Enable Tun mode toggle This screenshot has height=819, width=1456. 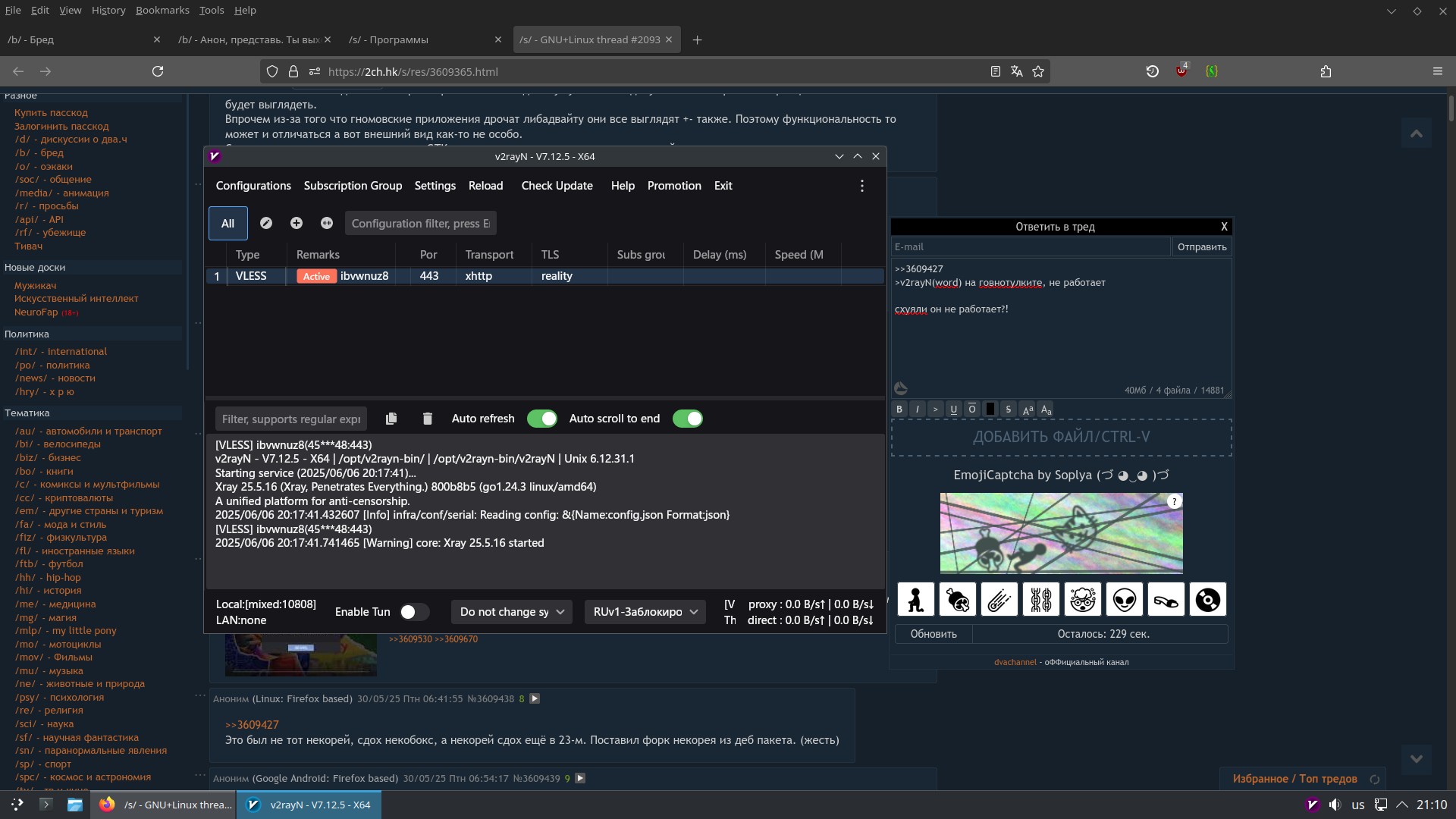click(414, 612)
